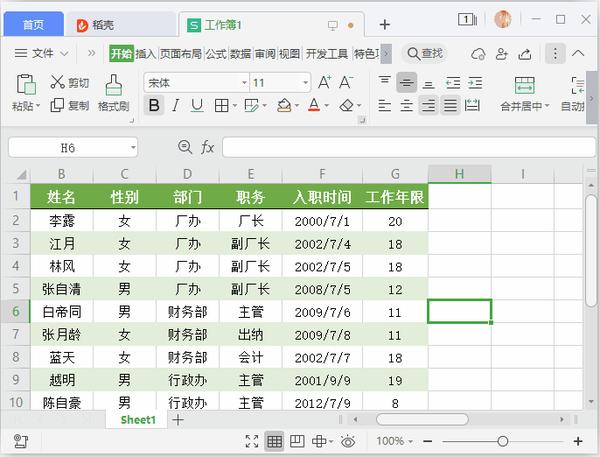Apply italic formatting
This screenshot has width=600, height=457.
[176, 105]
